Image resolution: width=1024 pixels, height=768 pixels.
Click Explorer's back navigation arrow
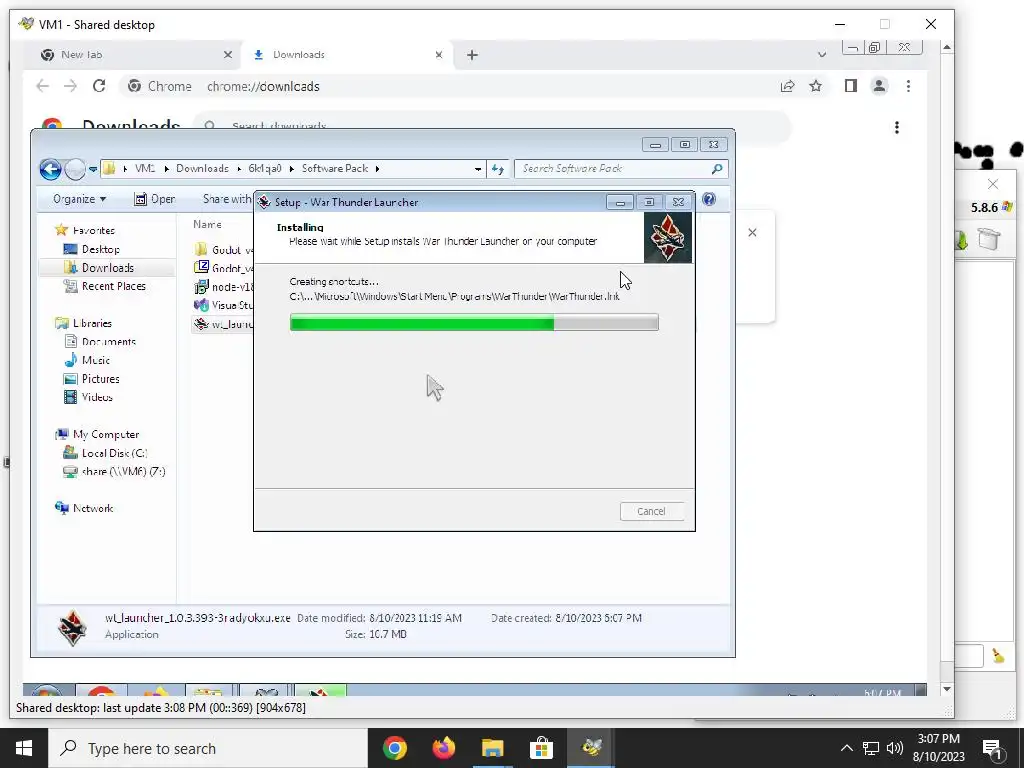pyautogui.click(x=50, y=169)
